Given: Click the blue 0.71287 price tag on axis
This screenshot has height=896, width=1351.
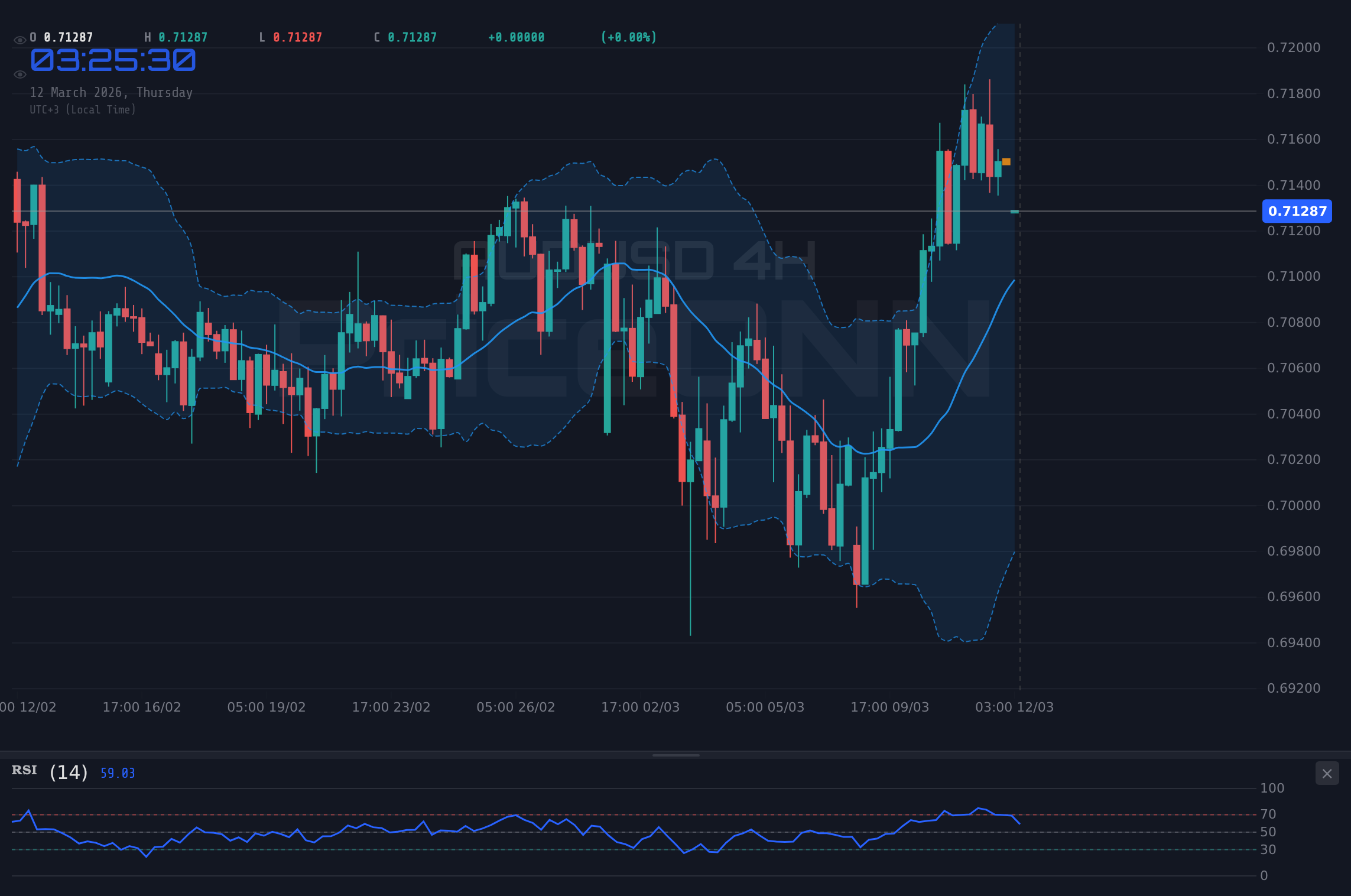Looking at the screenshot, I should pos(1297,211).
